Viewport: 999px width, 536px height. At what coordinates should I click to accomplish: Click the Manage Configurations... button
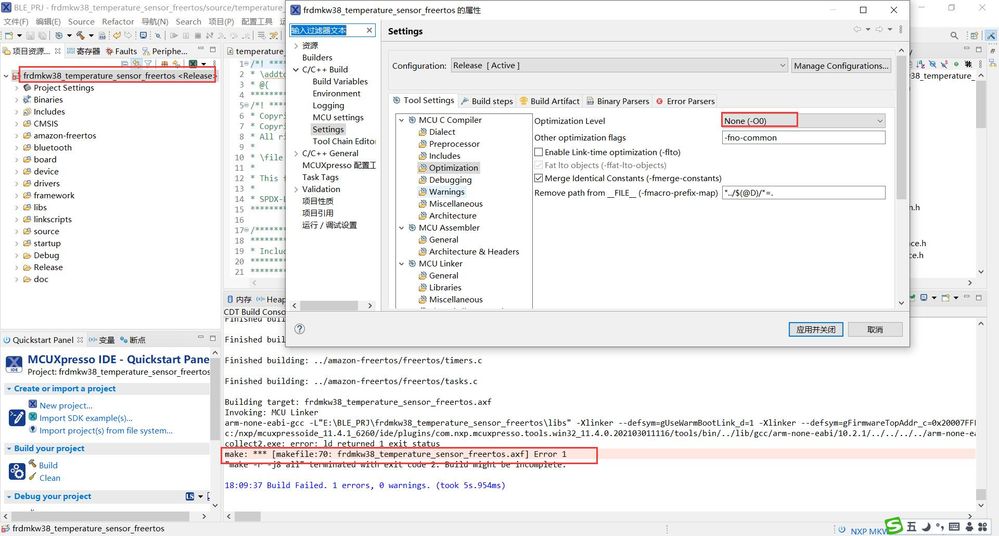(840, 66)
